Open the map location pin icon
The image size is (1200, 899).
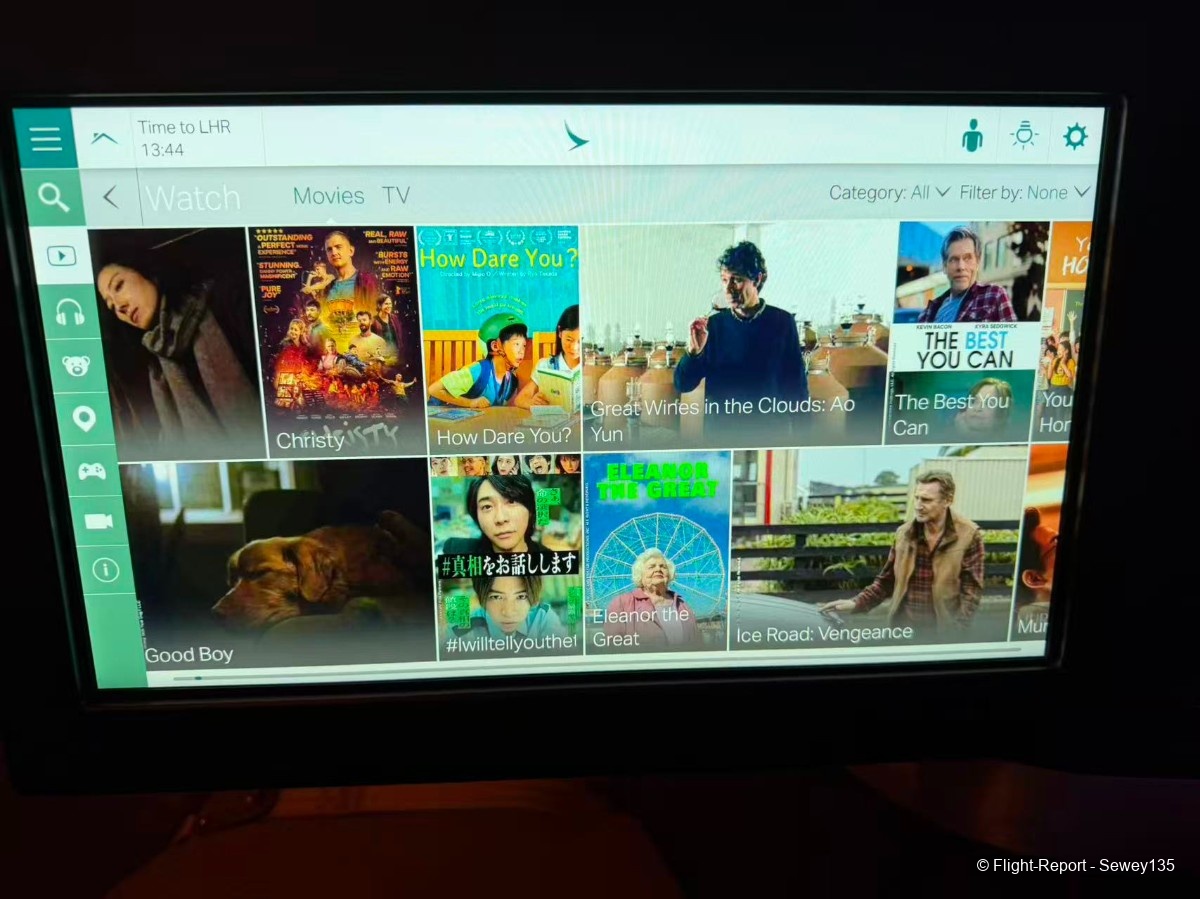(84, 419)
